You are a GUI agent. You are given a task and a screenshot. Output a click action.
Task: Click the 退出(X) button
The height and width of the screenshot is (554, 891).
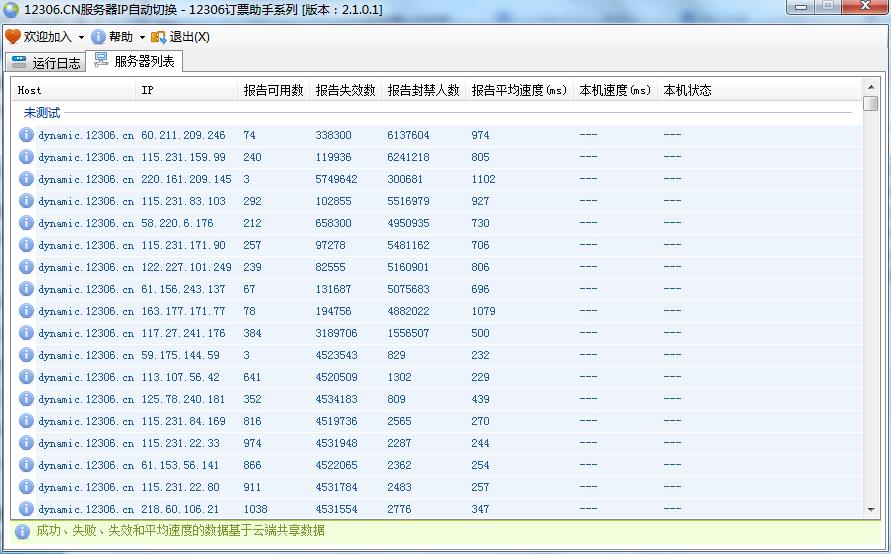(189, 37)
